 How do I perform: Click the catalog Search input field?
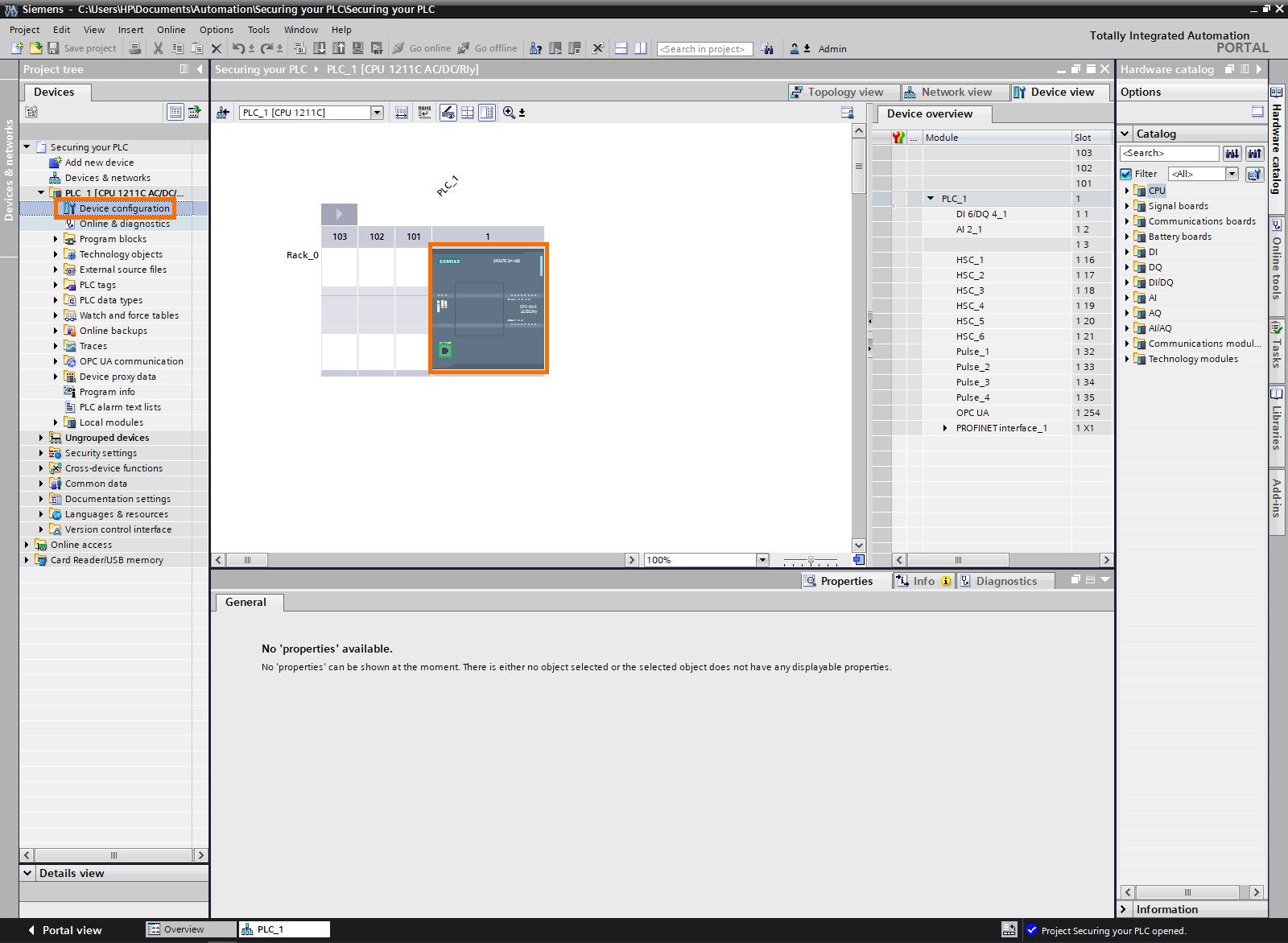[1170, 153]
